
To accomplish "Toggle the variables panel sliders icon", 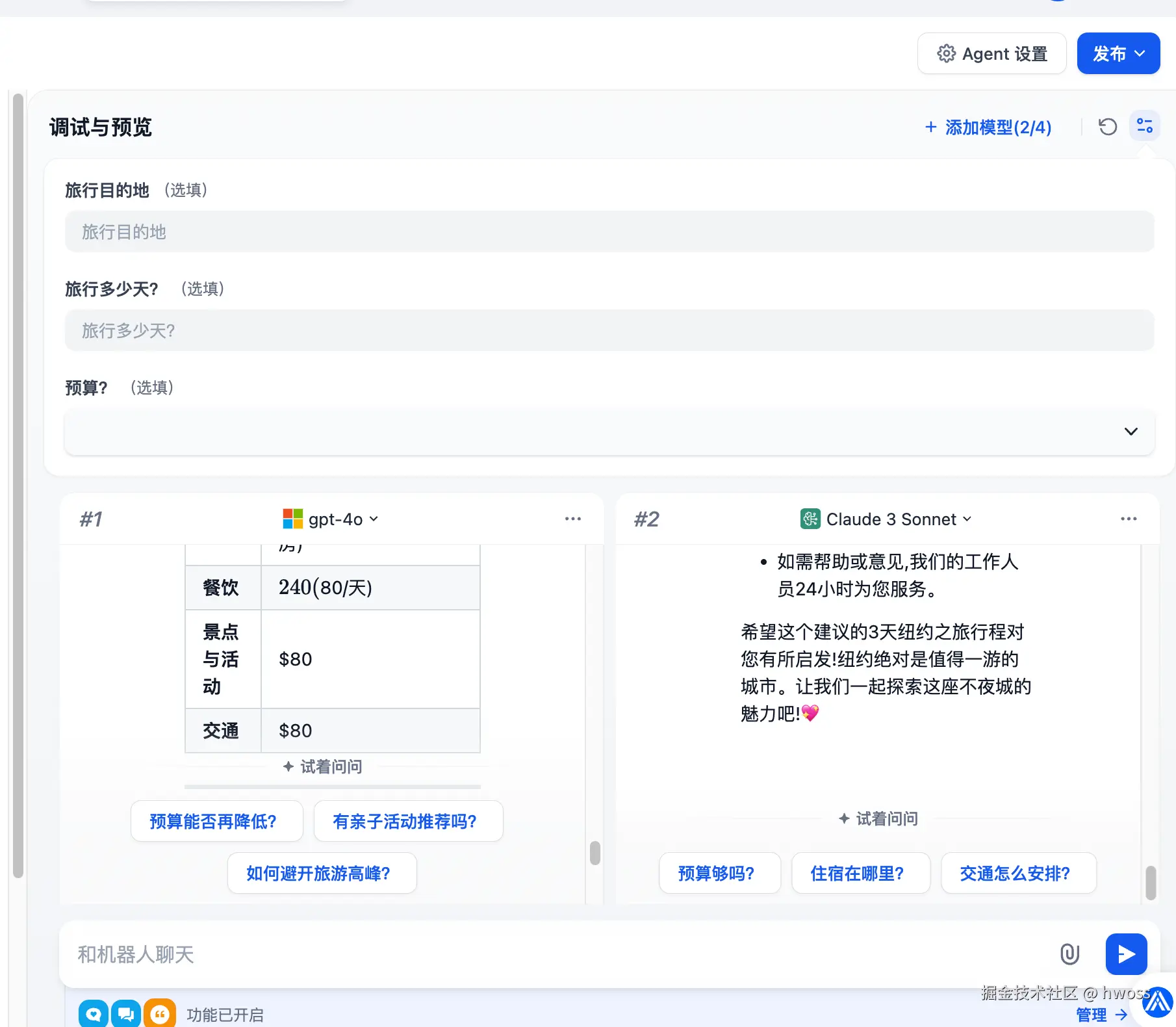I will (1145, 126).
